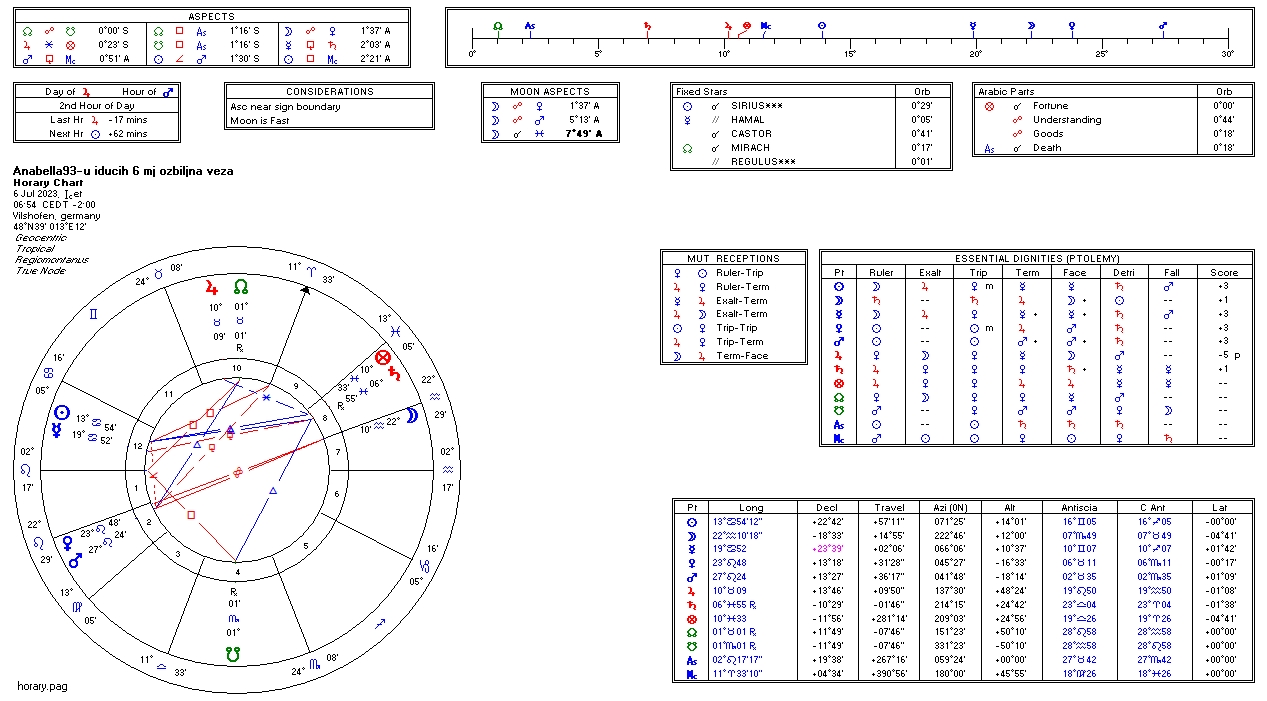Click the Mercury marker on the degree ruler
1267x701 pixels.
(971, 24)
